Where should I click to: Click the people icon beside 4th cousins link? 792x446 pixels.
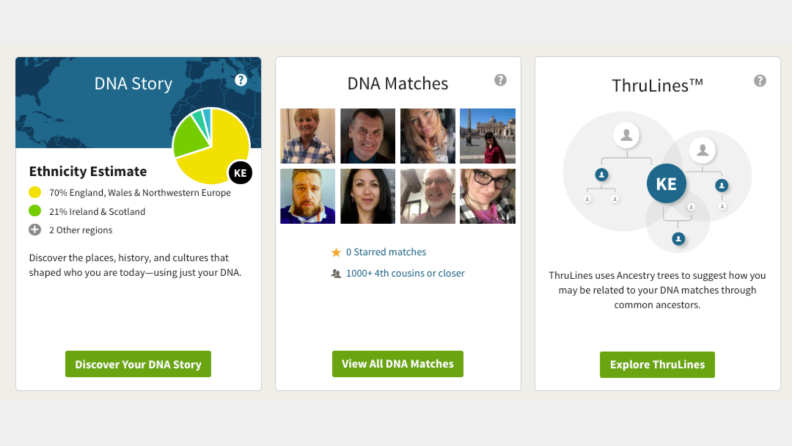(x=336, y=274)
